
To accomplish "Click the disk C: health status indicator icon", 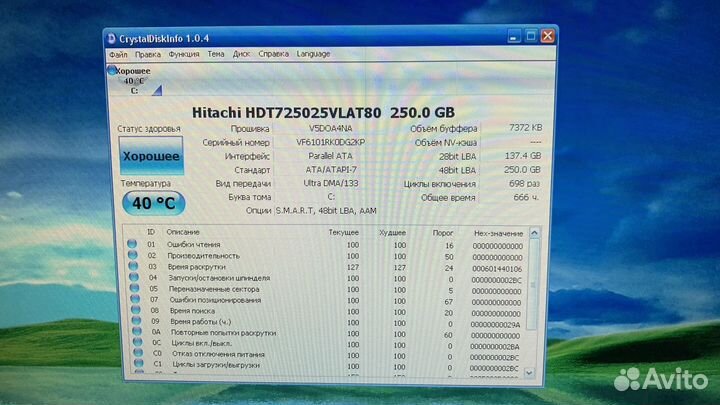I will point(112,72).
